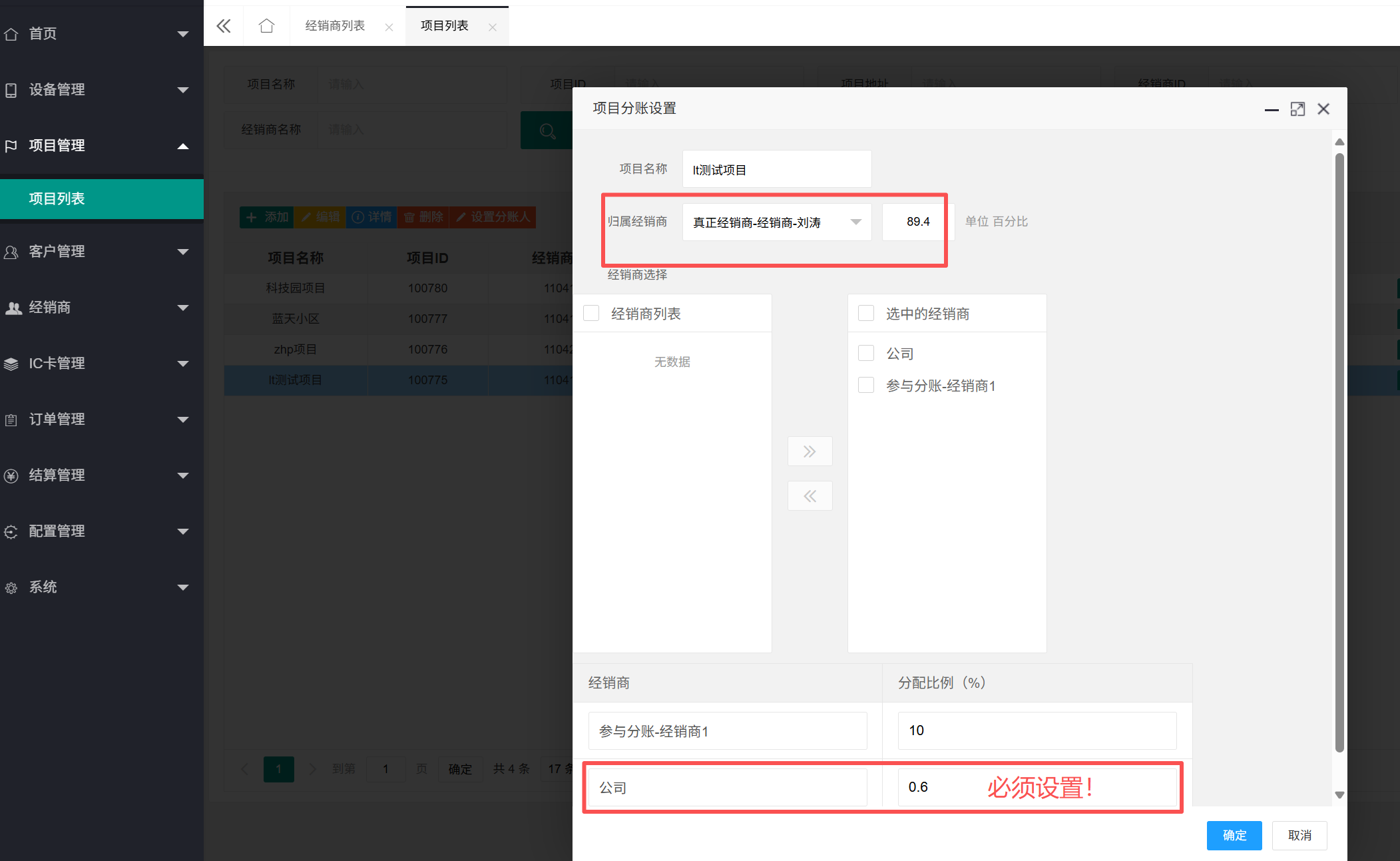Switch to the 经销商列表 tab
The image size is (1400, 861).
(x=335, y=26)
